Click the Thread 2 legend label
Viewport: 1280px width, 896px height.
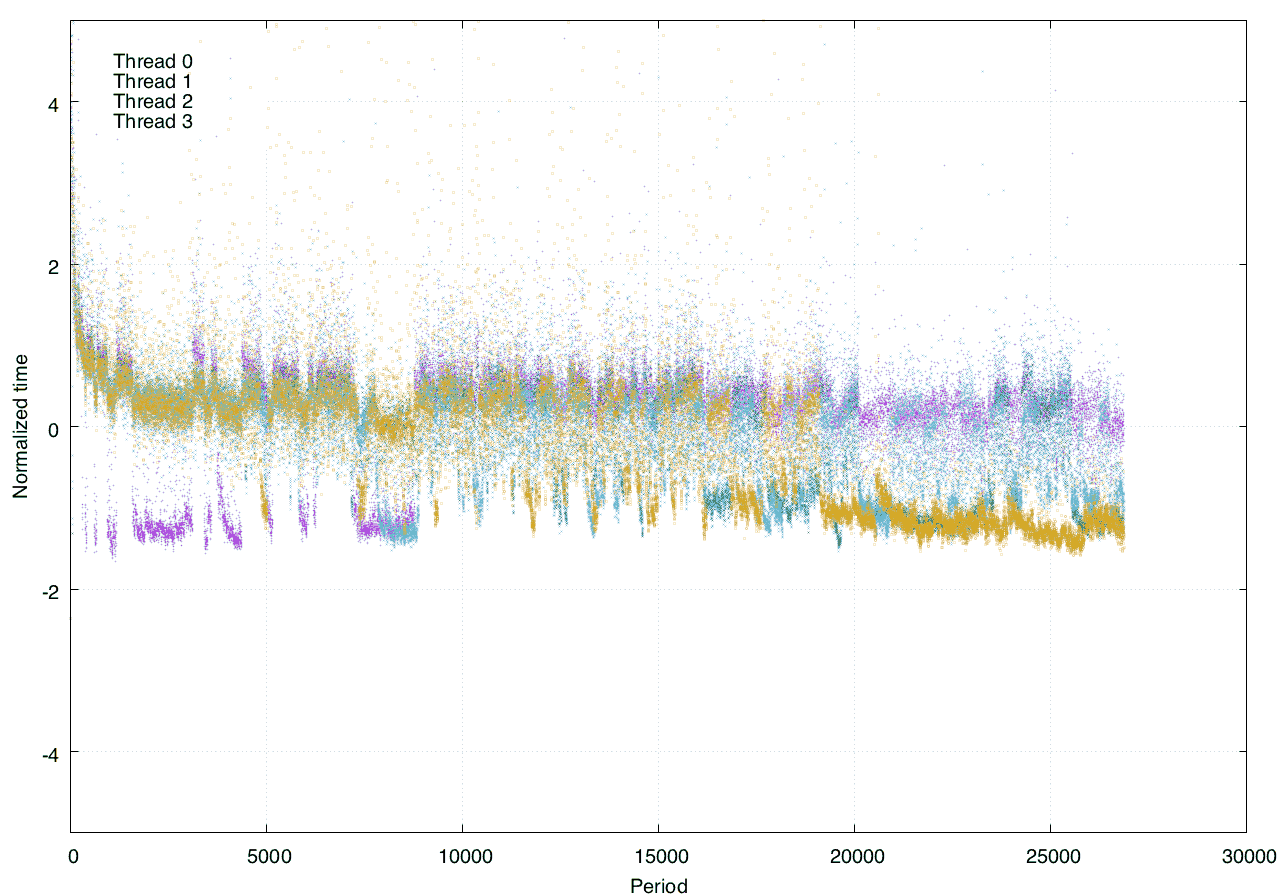click(x=153, y=102)
